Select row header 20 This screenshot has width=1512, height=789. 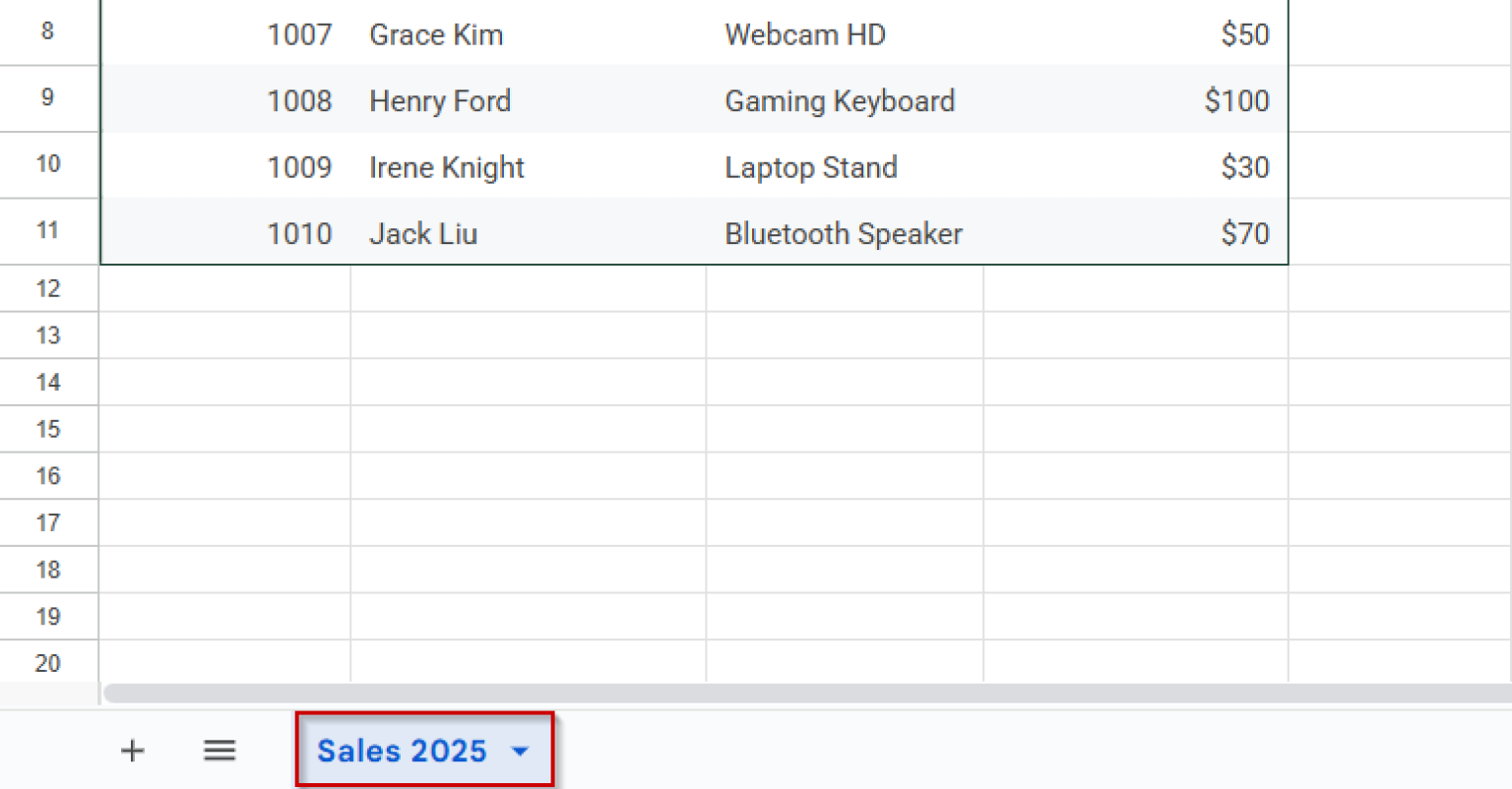pos(49,663)
